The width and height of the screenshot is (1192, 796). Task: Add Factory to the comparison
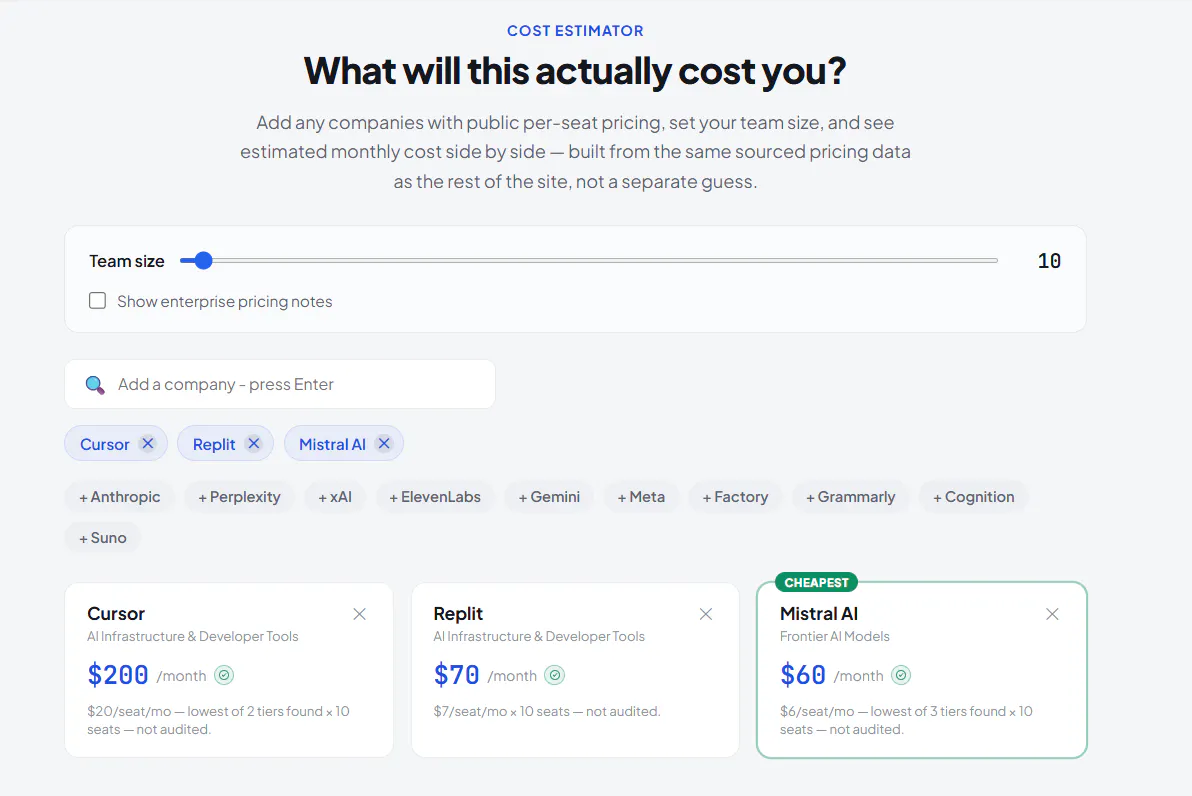point(735,497)
